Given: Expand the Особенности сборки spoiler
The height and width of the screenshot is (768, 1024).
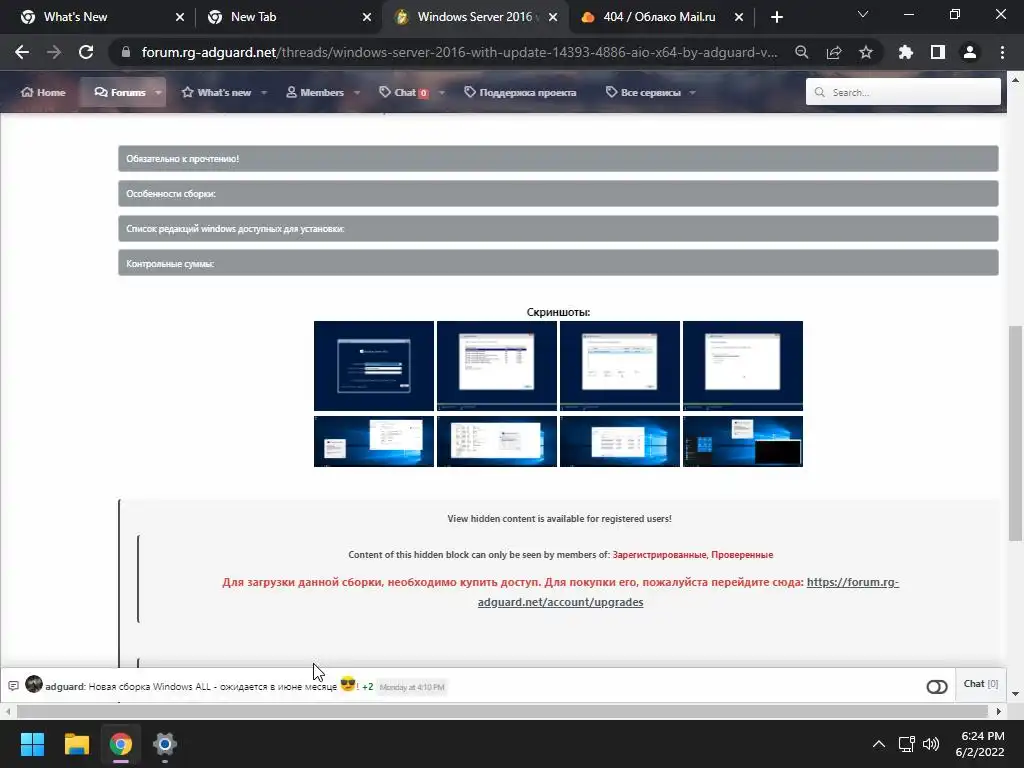Looking at the screenshot, I should [558, 193].
